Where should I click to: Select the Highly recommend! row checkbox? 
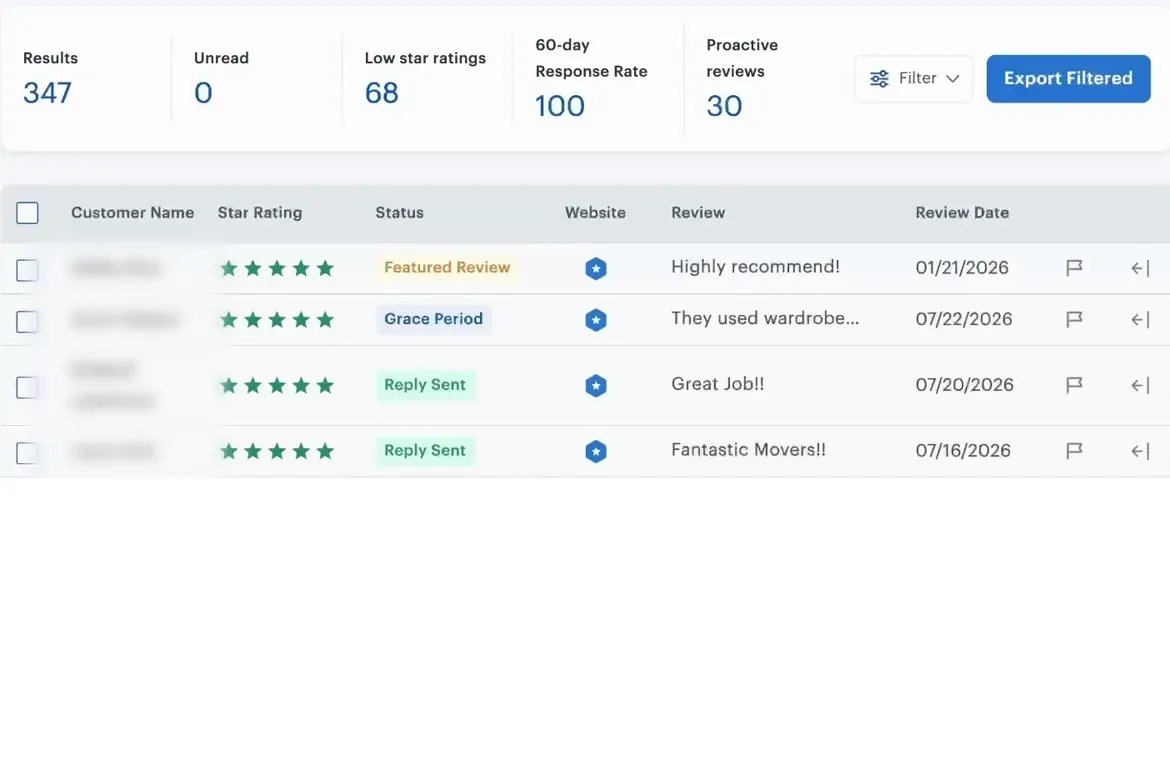28,270
